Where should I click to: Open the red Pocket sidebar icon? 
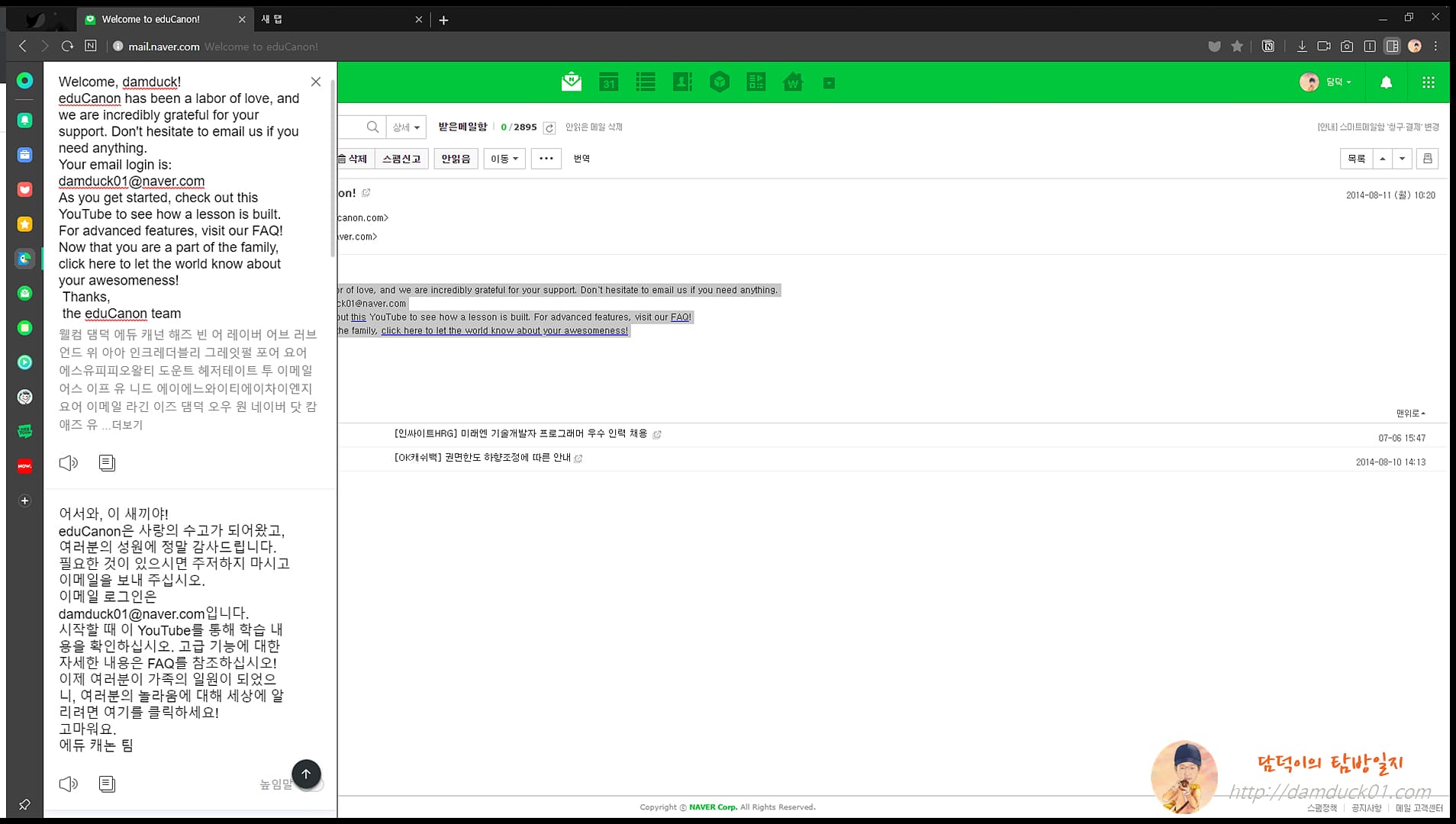(x=24, y=189)
